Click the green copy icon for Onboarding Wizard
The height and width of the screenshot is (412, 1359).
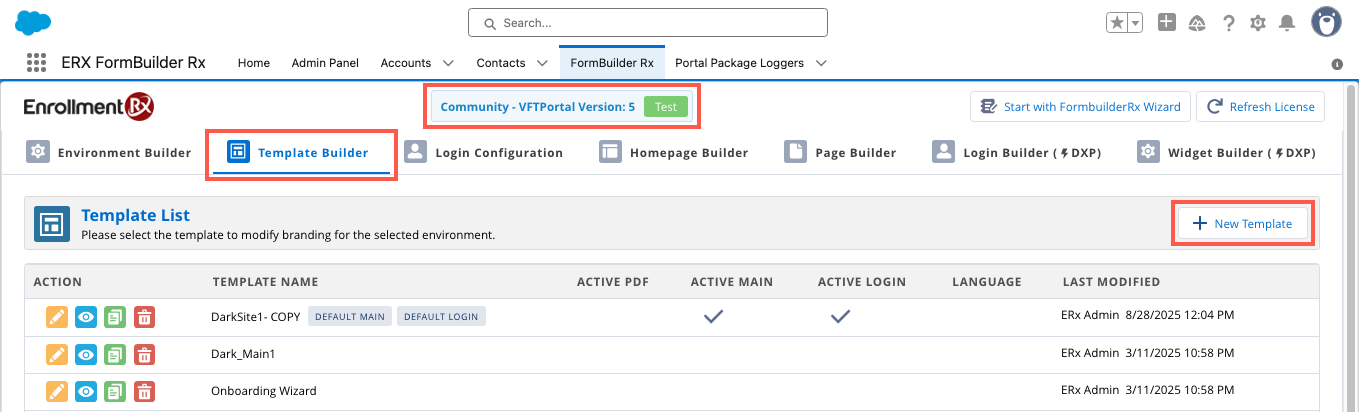(115, 391)
